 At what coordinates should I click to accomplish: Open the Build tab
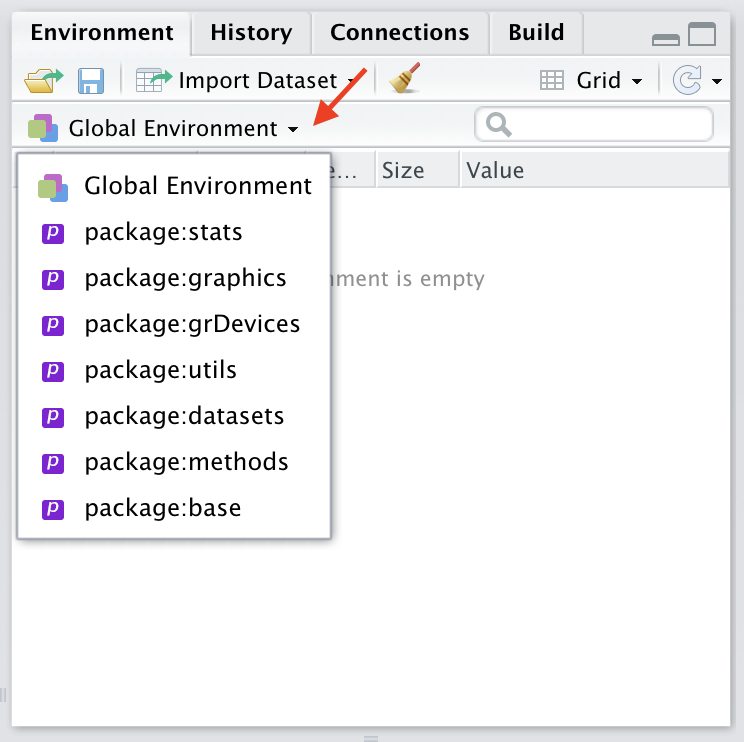click(536, 33)
